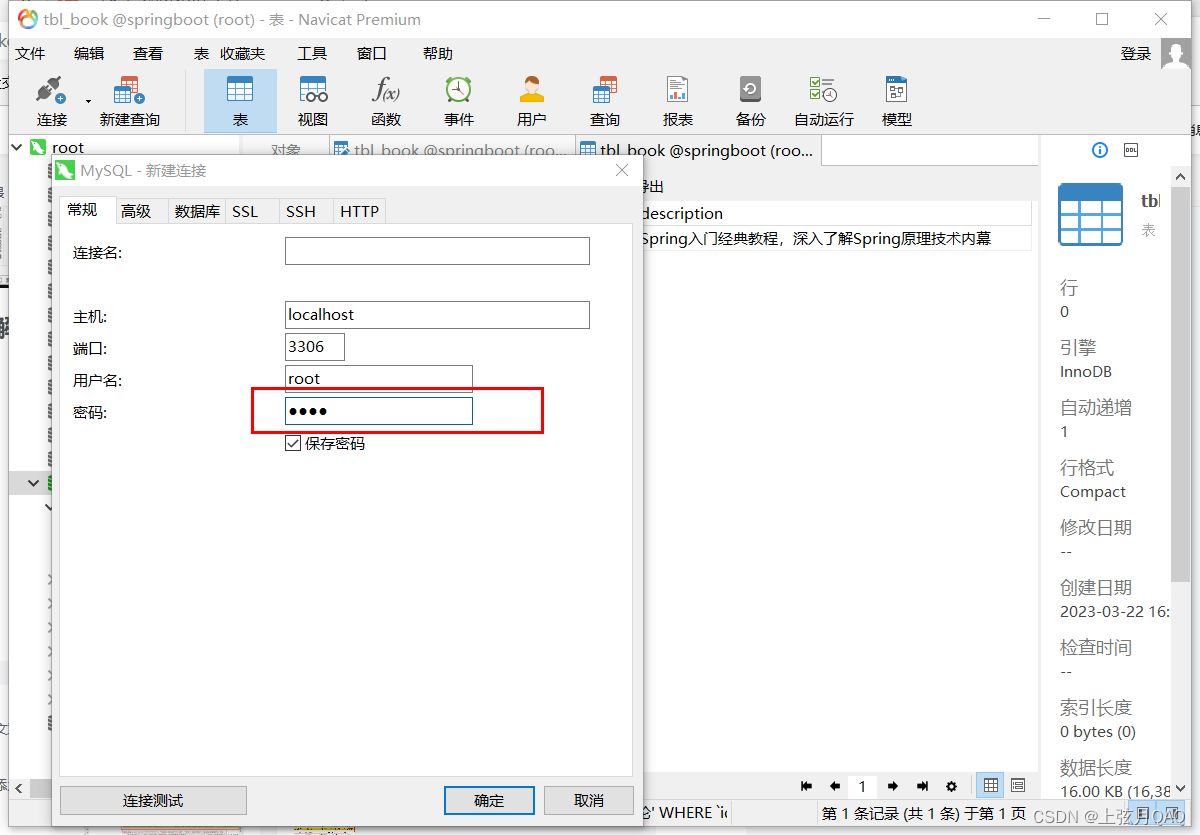Switch to form view at bottom right

pyautogui.click(x=1018, y=786)
